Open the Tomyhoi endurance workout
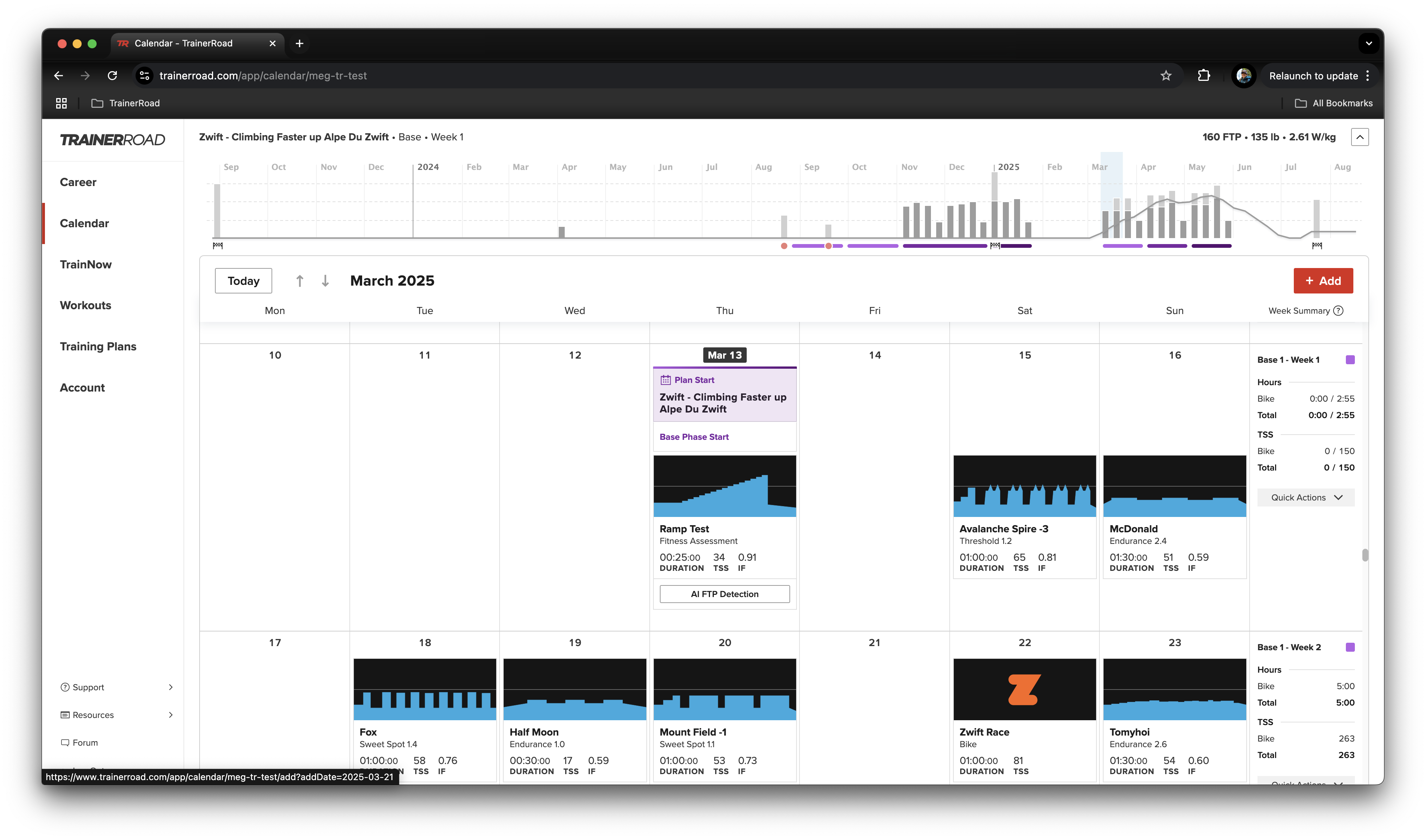Screen dimensions: 1426x840 (1174, 720)
